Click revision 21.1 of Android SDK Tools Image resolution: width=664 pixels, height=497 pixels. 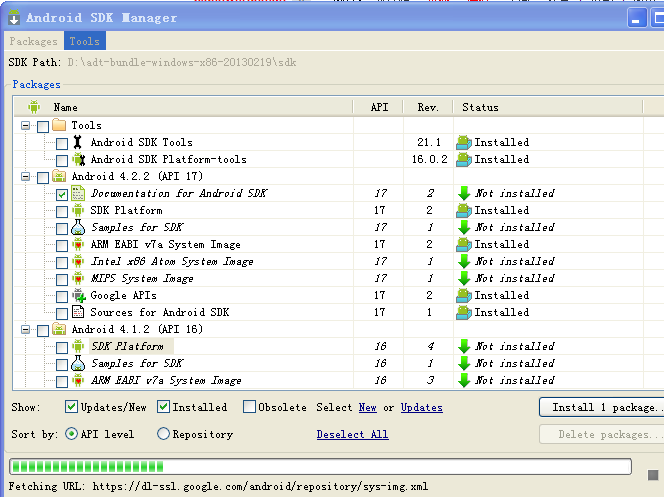(429, 142)
